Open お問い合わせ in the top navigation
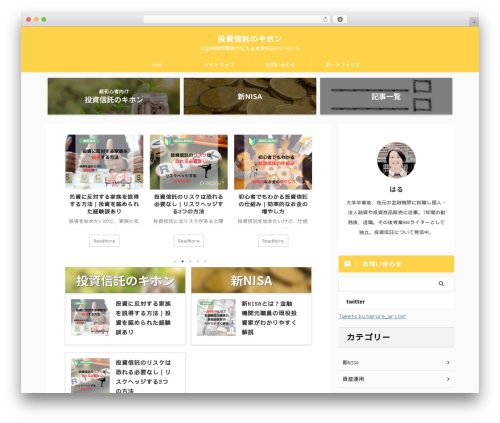 [280, 65]
